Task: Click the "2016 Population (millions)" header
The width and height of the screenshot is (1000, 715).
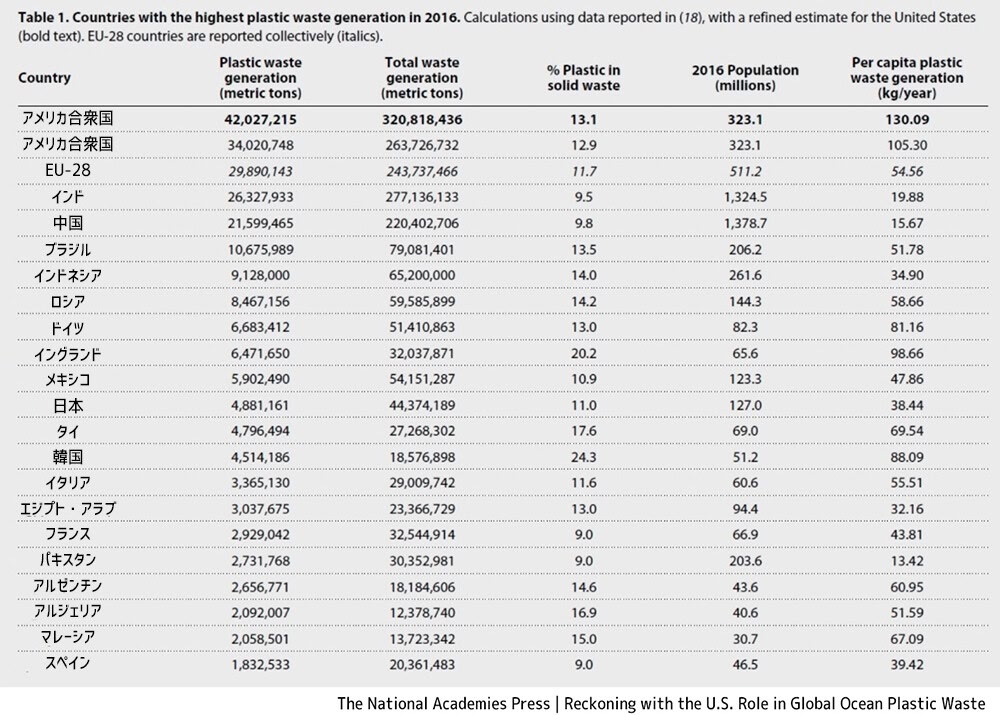Action: pos(745,77)
